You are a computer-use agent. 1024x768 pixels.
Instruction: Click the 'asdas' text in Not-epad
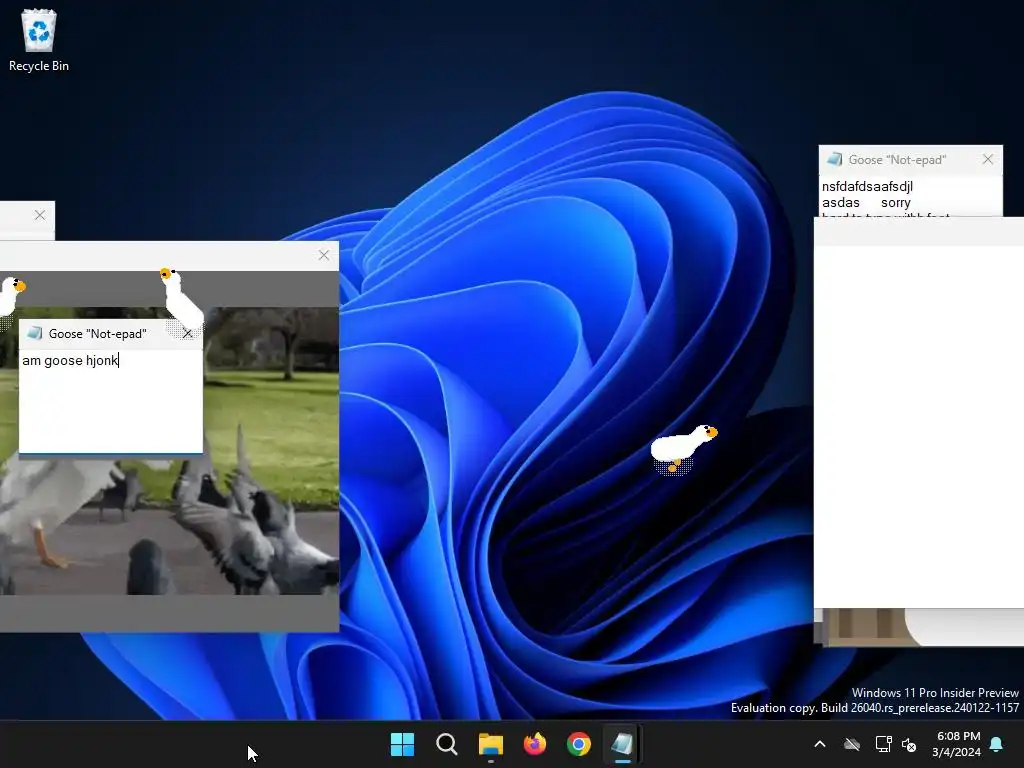840,203
